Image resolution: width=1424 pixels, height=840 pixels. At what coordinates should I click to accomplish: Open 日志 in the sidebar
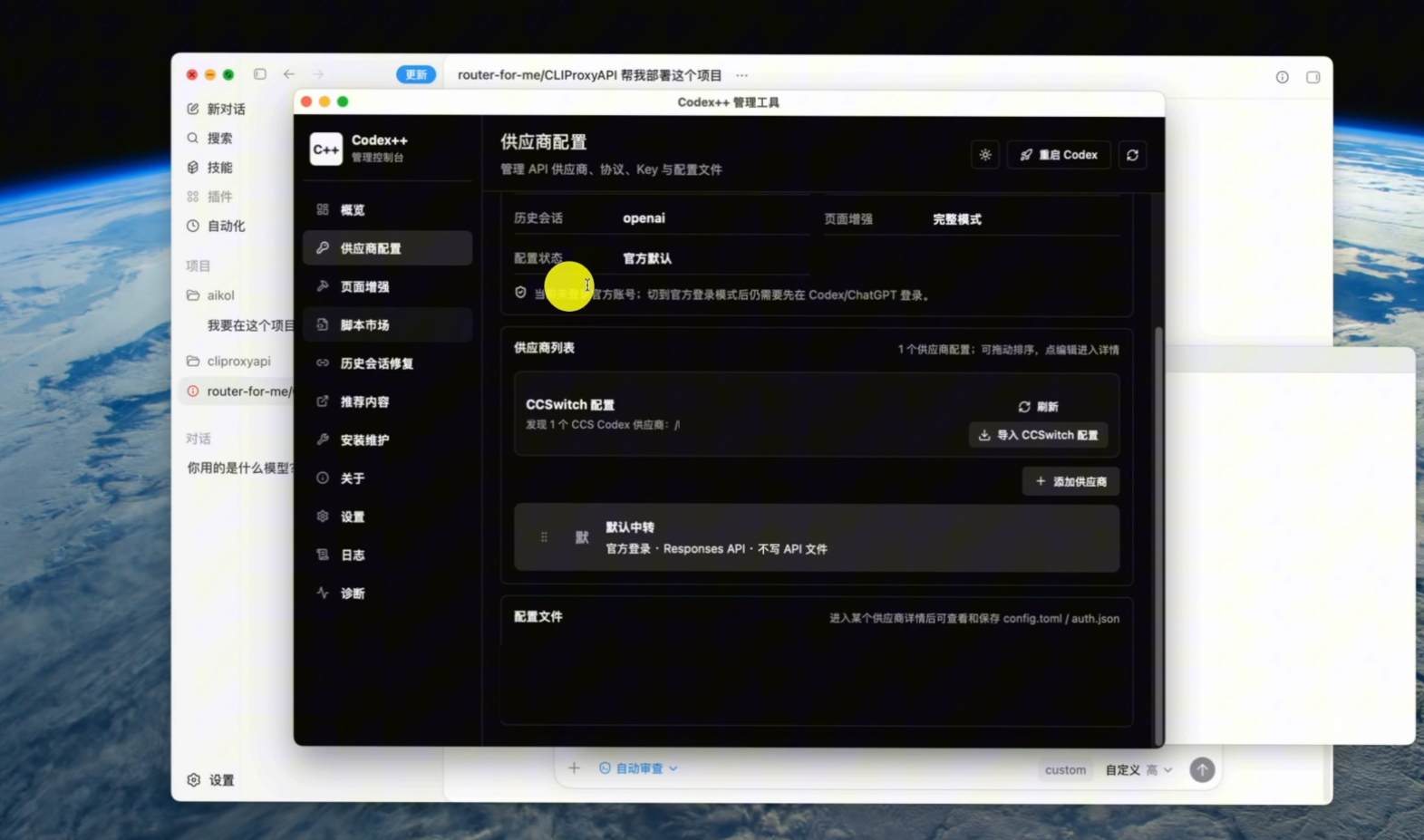(x=387, y=555)
